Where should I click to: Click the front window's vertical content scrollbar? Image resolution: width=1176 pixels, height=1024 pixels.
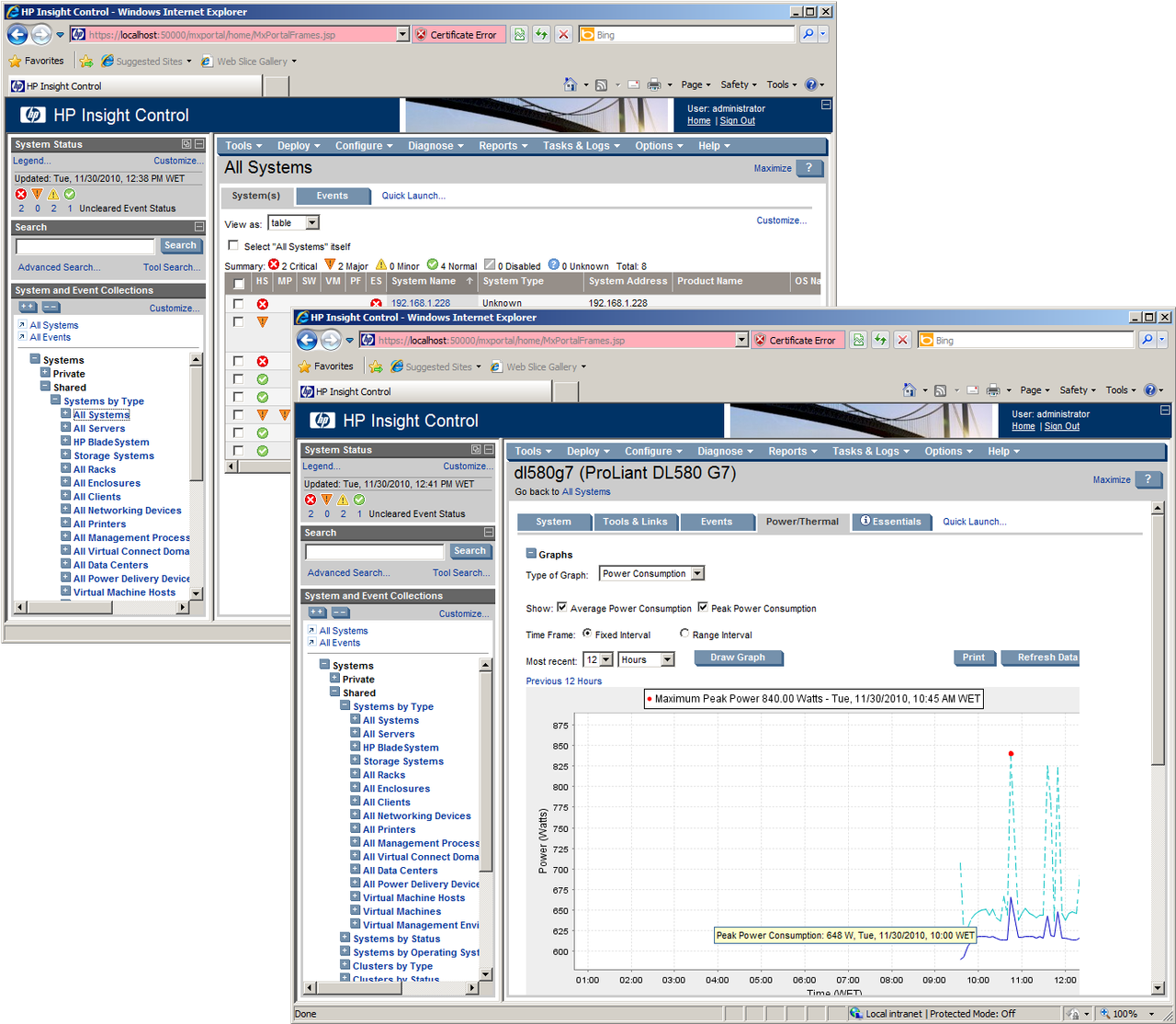click(x=1158, y=748)
